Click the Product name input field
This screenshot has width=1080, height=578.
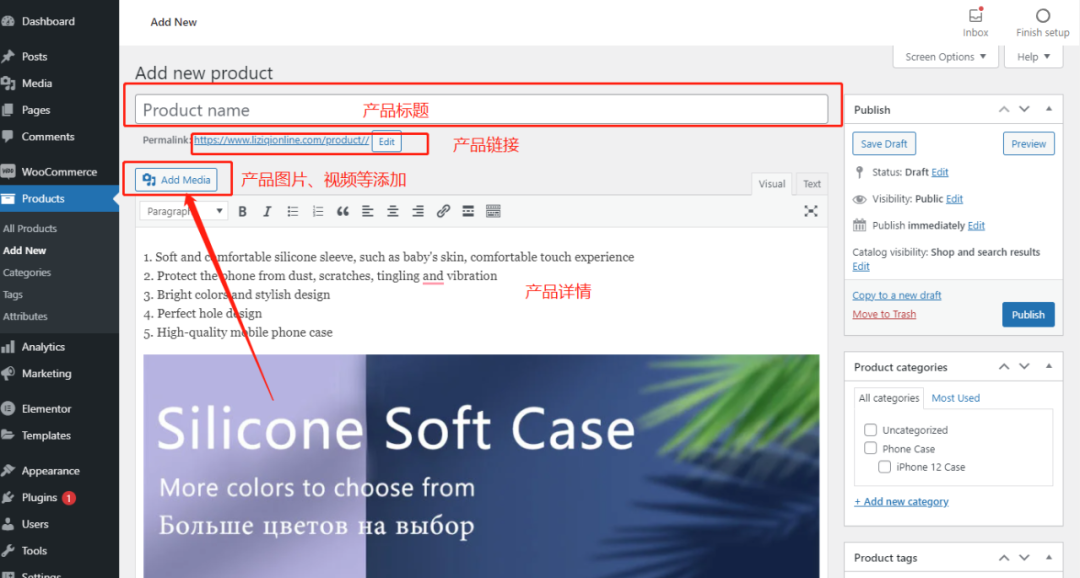(x=481, y=110)
